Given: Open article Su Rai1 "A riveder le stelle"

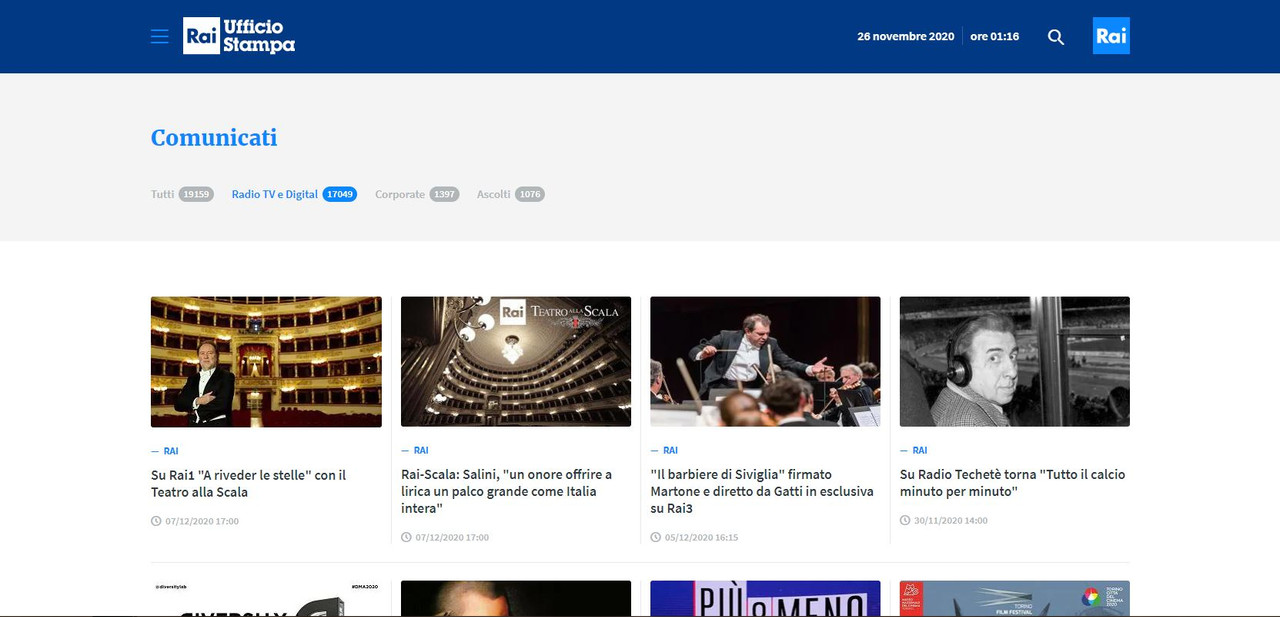Looking at the screenshot, I should coord(249,483).
